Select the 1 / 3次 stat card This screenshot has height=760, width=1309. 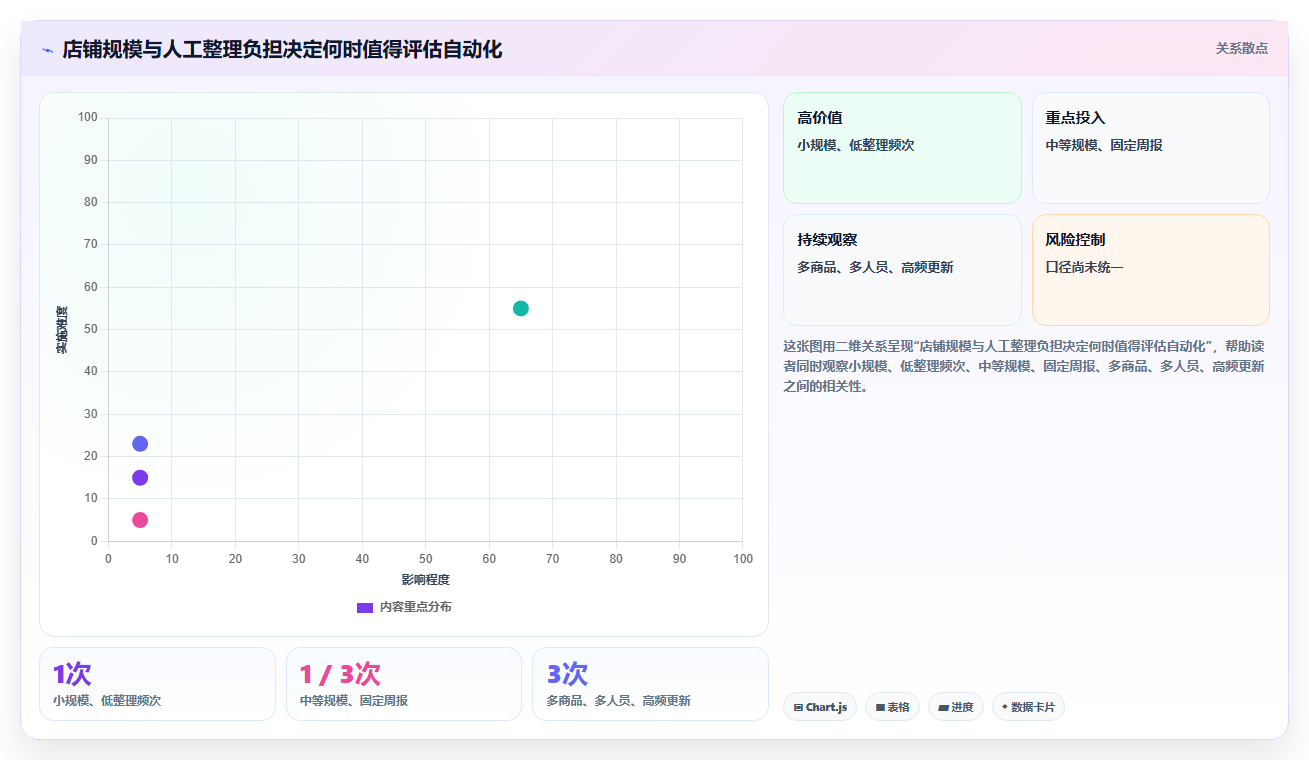click(x=404, y=684)
